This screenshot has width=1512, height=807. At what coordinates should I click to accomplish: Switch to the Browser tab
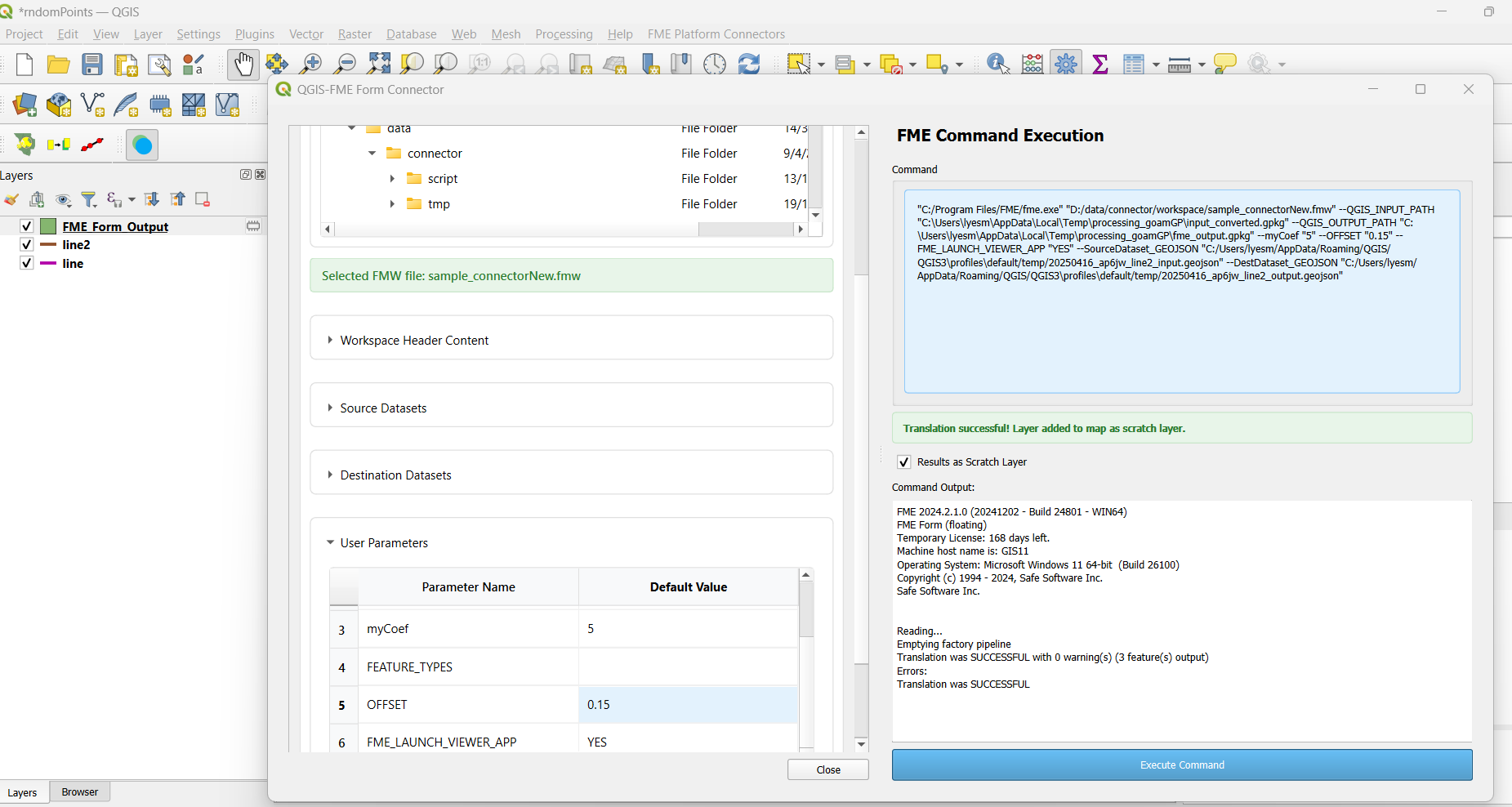tap(80, 791)
